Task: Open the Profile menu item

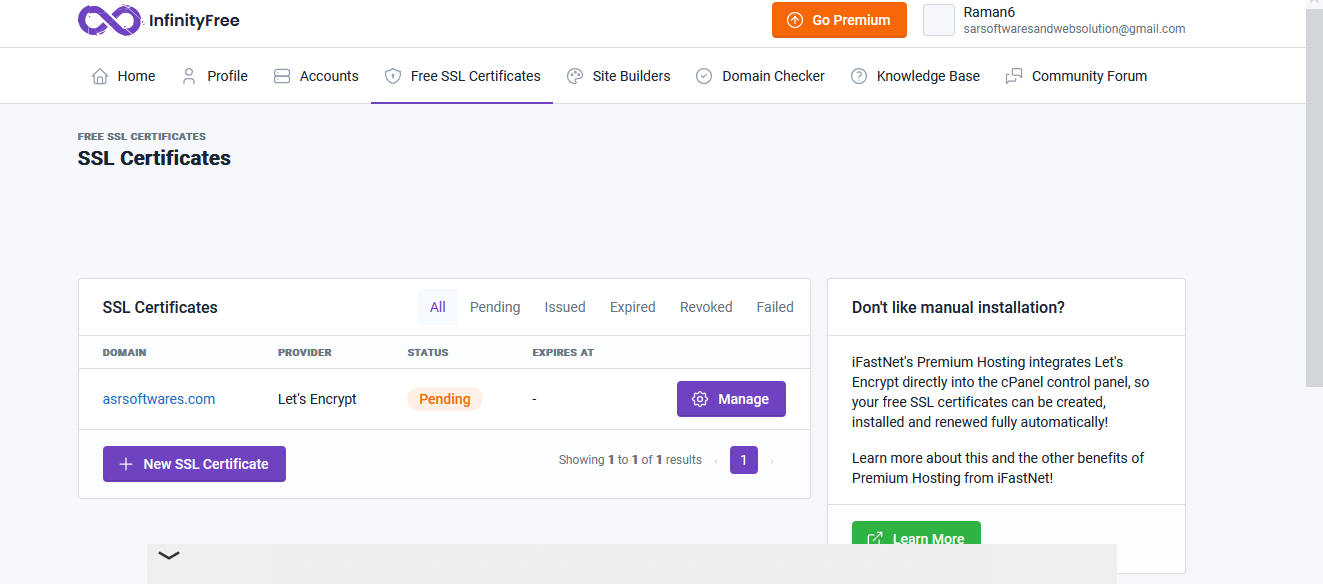Action: [x=215, y=76]
